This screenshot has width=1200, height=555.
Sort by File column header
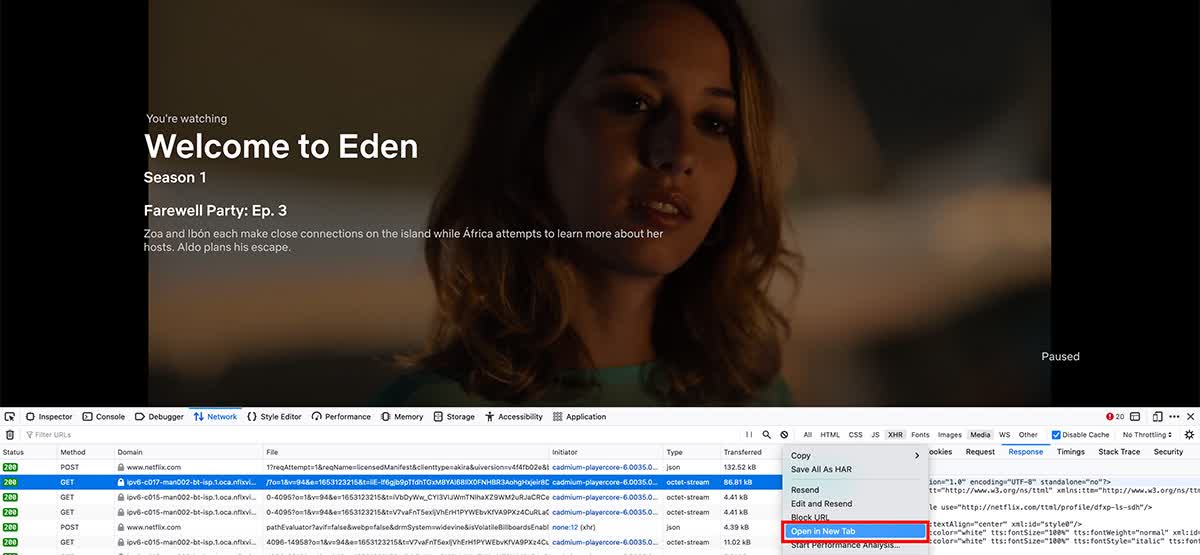click(x=405, y=452)
